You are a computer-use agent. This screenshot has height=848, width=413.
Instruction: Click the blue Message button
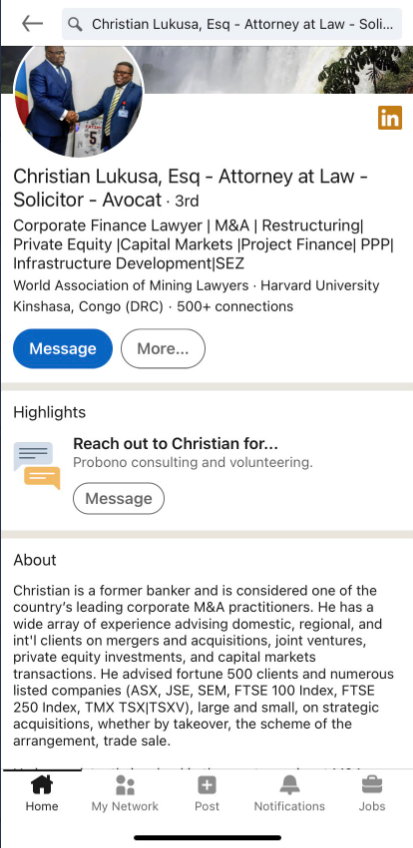pyautogui.click(x=63, y=348)
